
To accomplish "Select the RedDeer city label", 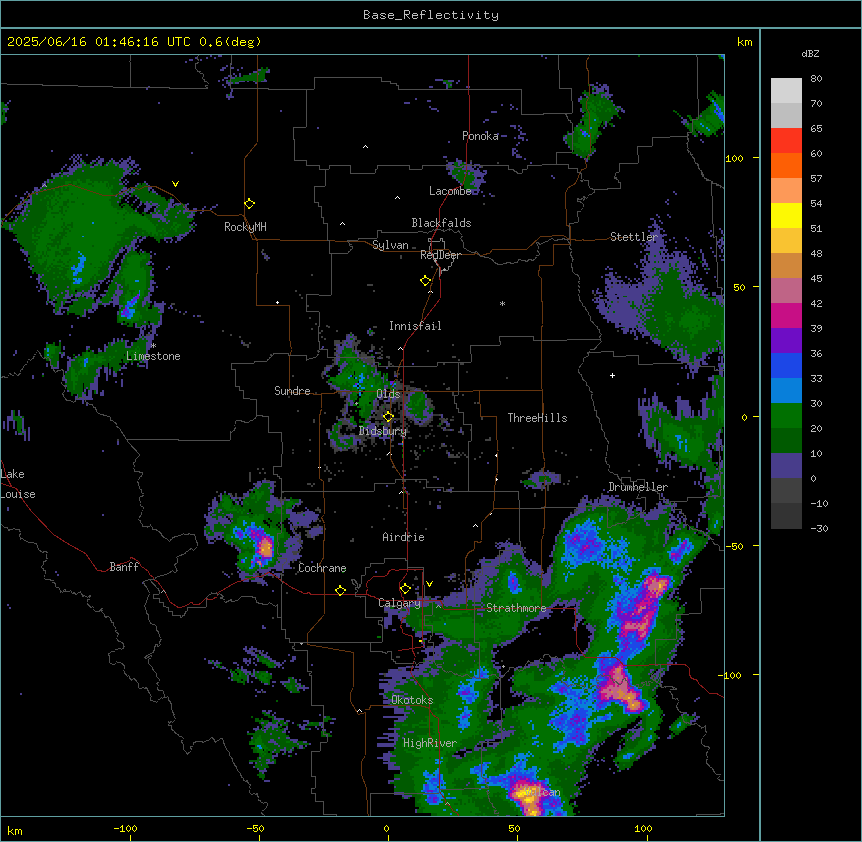I will [x=440, y=255].
